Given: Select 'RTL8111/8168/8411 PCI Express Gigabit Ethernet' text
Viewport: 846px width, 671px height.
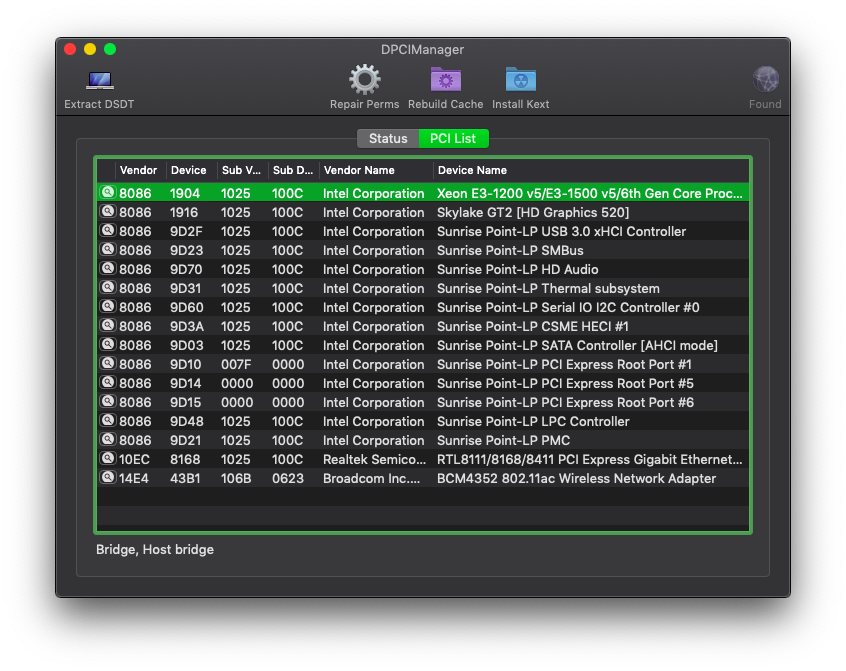Looking at the screenshot, I should tap(590, 460).
